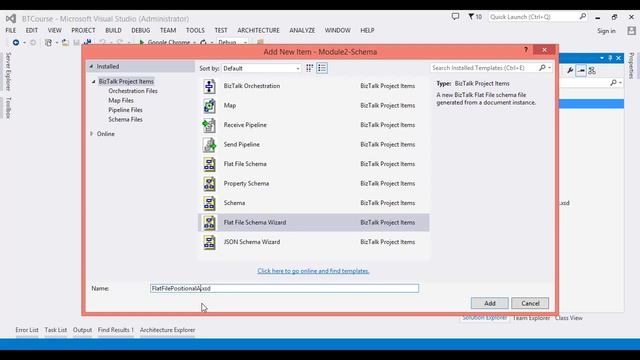Select BizTalk Orchestration template icon
640x360 pixels.
209,86
